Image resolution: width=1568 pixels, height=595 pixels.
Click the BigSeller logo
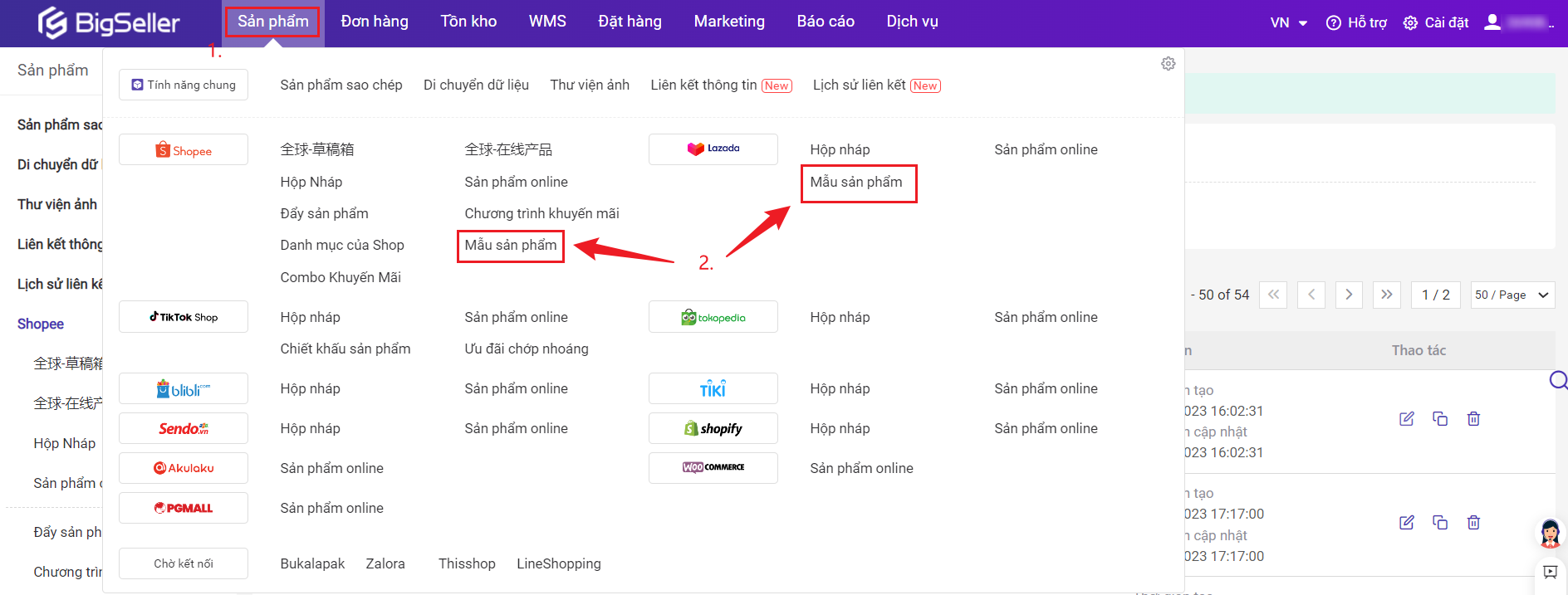tap(109, 22)
